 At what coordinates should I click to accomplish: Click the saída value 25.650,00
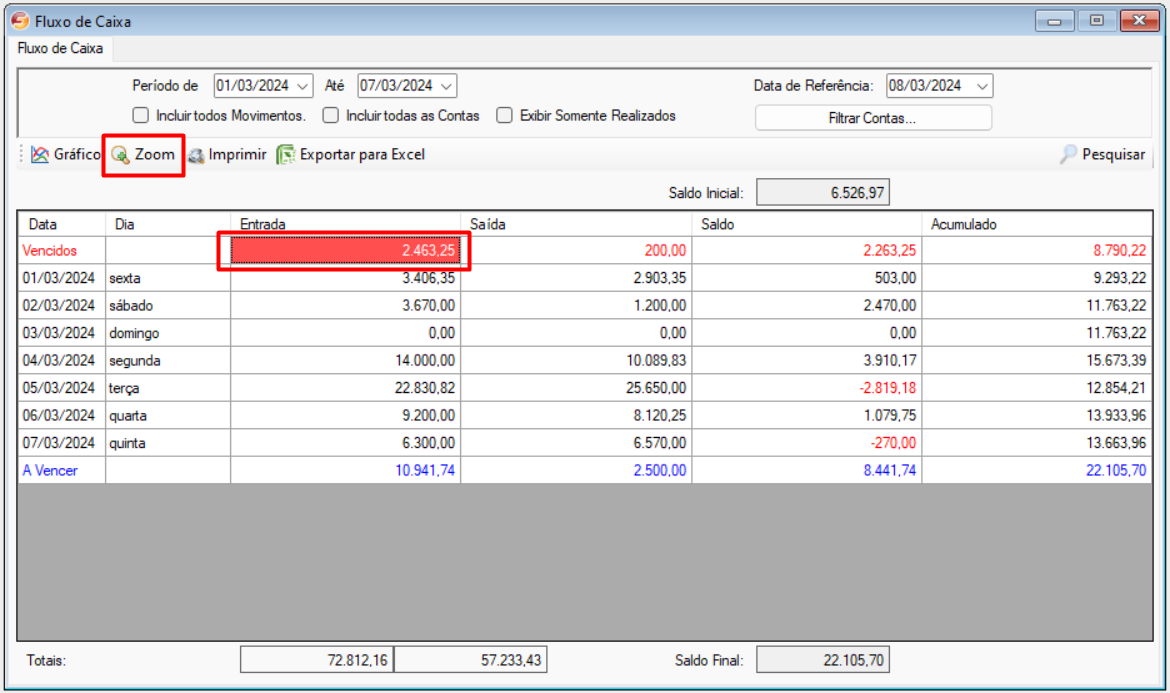coord(656,389)
